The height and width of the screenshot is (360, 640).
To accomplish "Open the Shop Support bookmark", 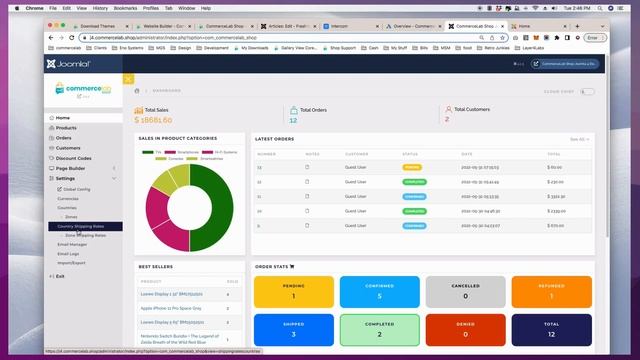I will click(340, 48).
